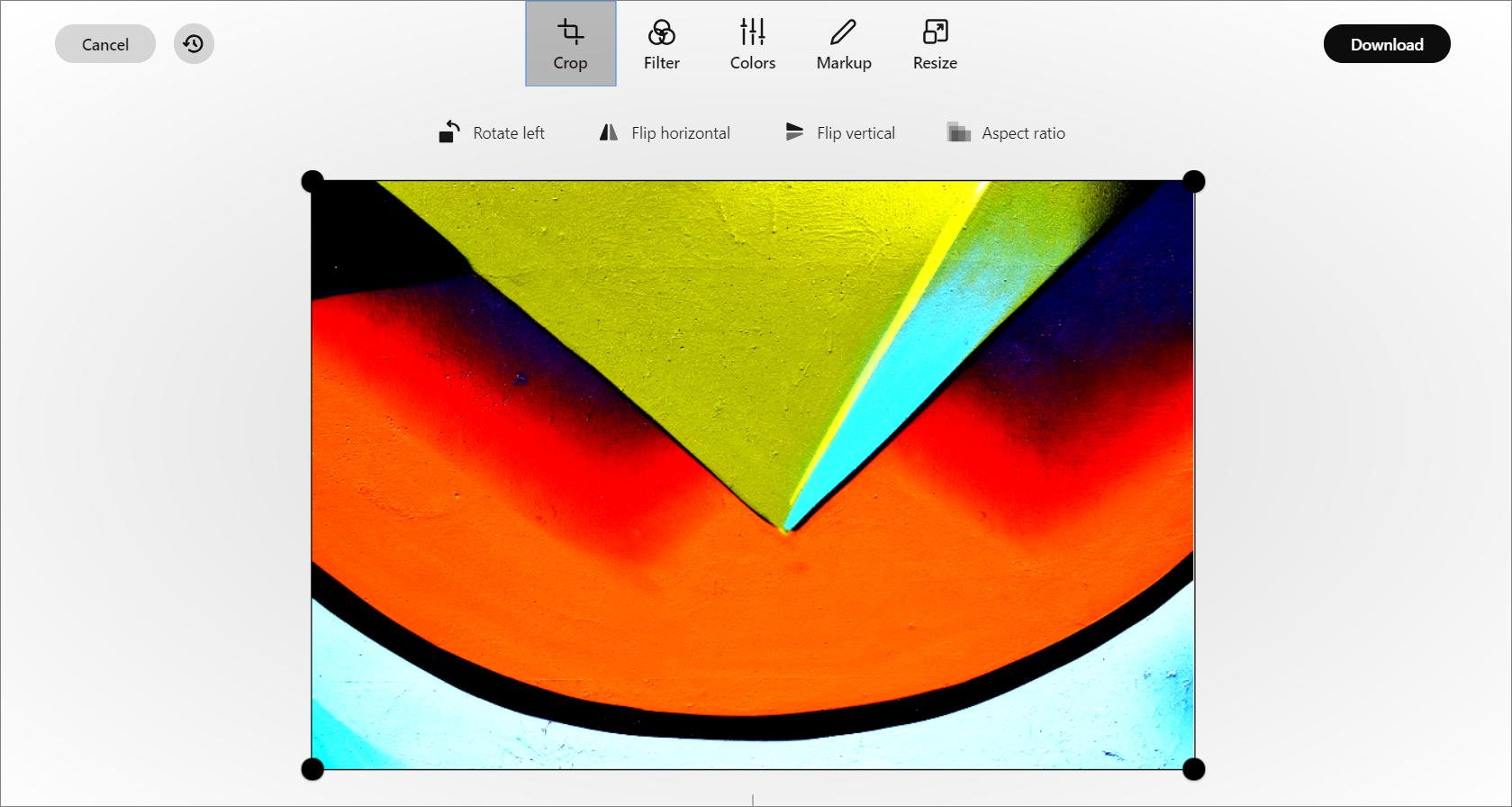Viewport: 1512px width, 807px height.
Task: Click the bottom-right crop corner handle
Action: click(x=1193, y=769)
